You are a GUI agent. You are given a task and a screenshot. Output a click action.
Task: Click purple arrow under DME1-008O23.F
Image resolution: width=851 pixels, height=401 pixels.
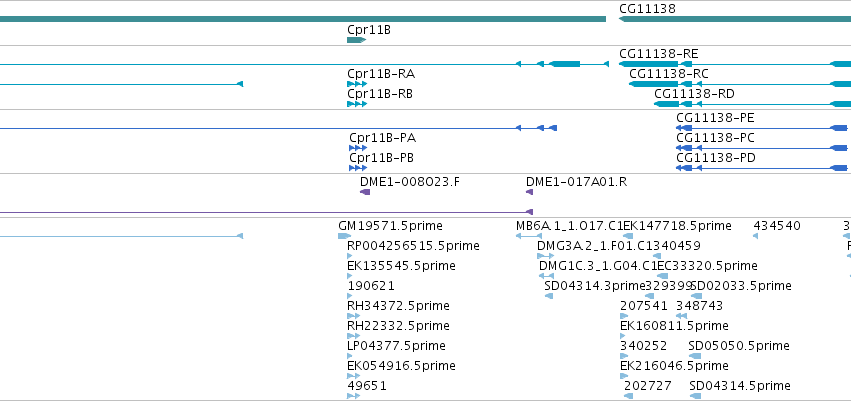365,192
